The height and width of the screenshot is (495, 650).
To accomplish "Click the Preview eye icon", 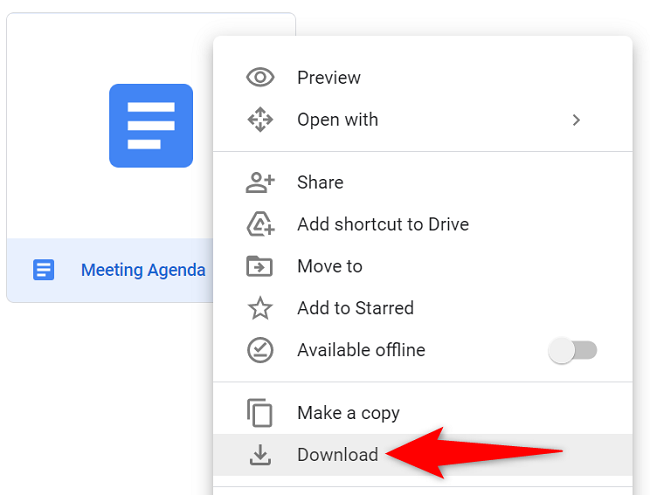I will (260, 77).
